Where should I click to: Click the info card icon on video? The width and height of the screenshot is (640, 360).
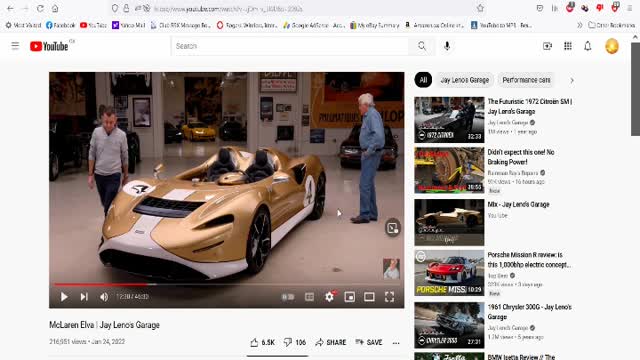pos(393,228)
